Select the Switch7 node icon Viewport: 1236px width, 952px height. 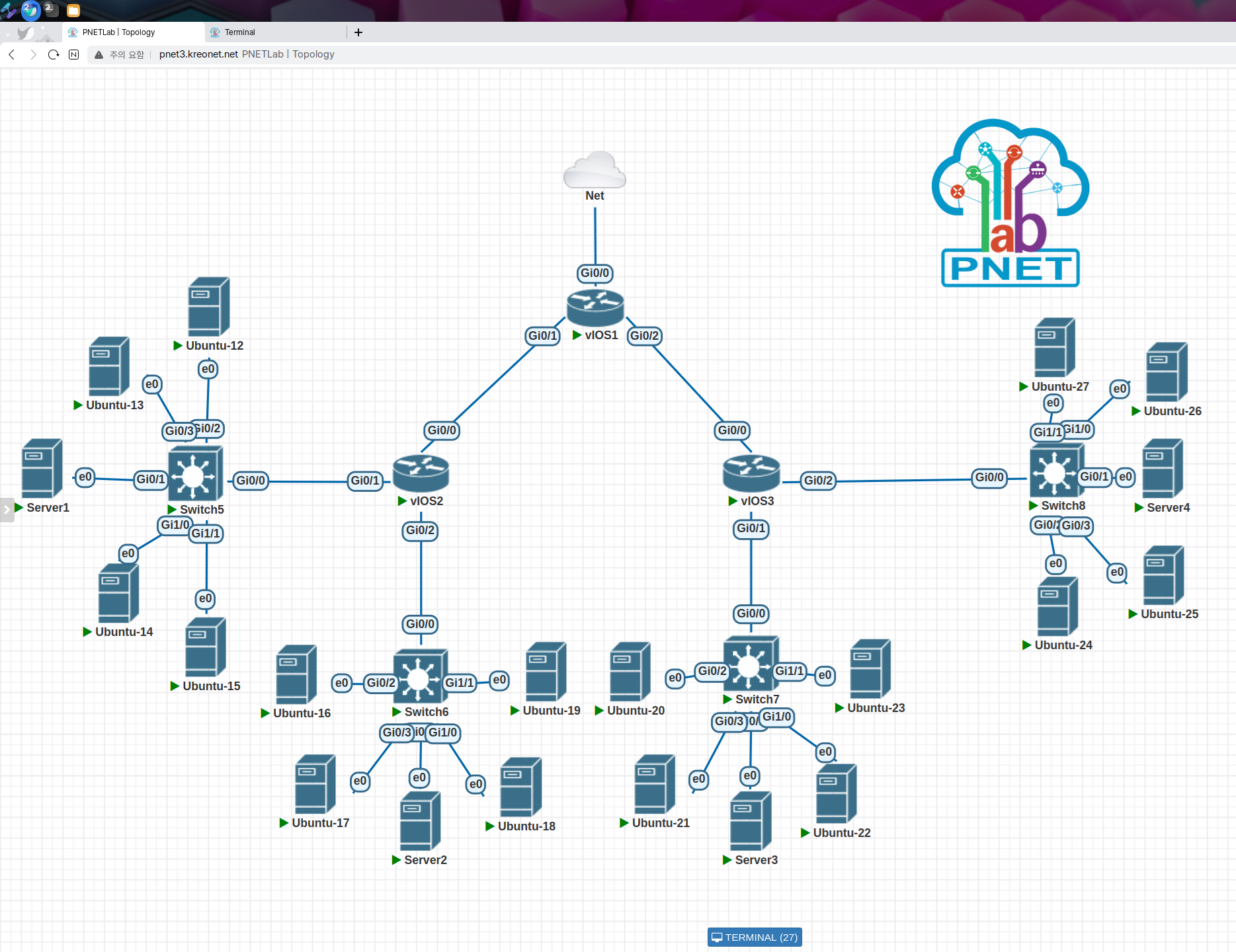[x=751, y=664]
